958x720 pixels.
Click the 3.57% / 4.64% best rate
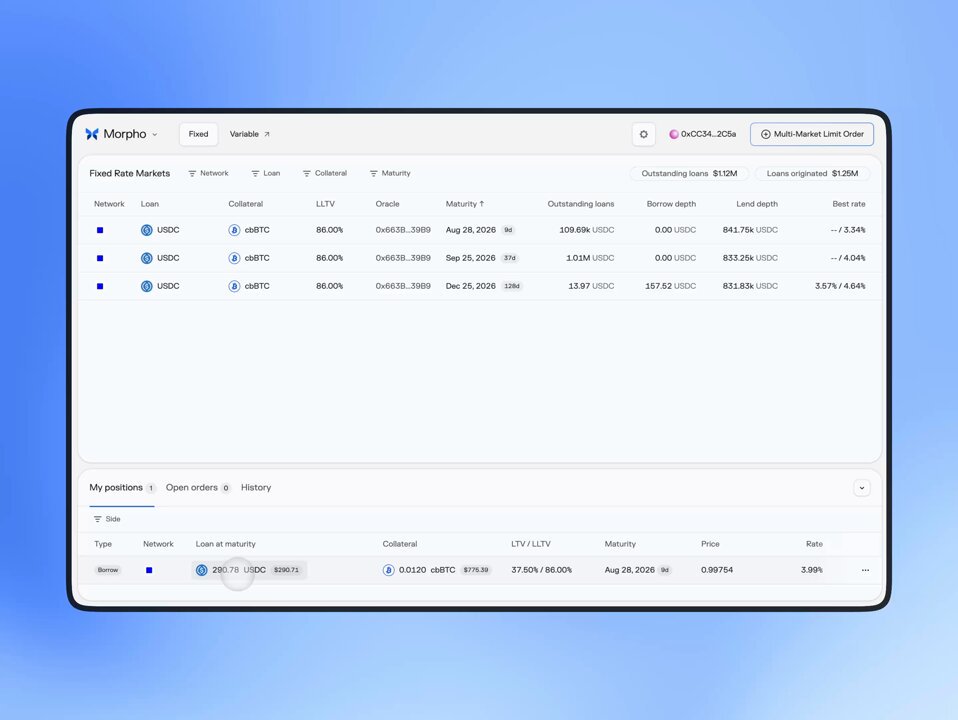click(840, 286)
